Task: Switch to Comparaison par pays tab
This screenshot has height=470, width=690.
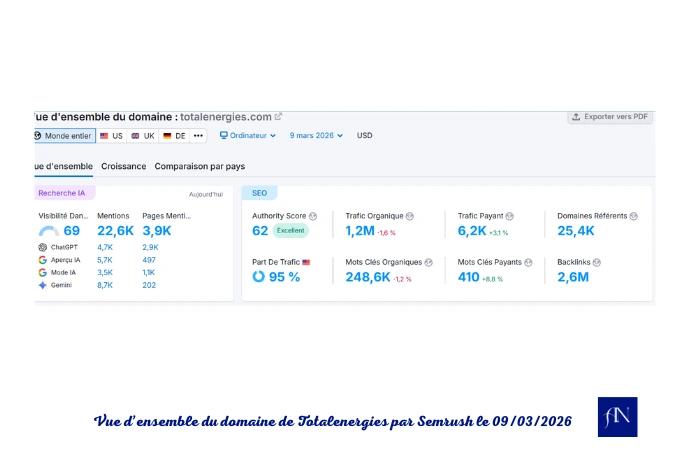Action: pyautogui.click(x=200, y=166)
